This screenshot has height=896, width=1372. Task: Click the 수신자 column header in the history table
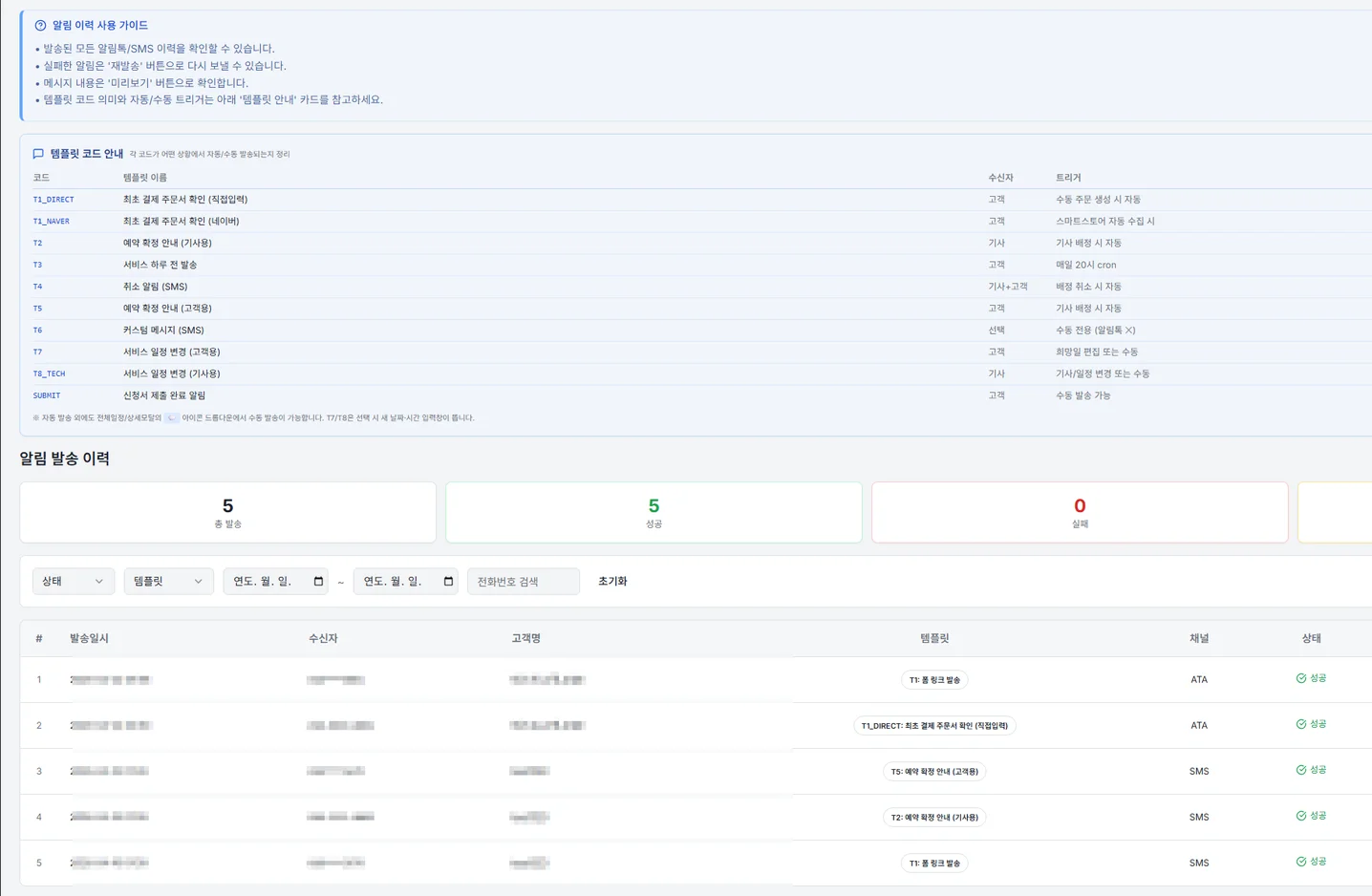click(323, 638)
